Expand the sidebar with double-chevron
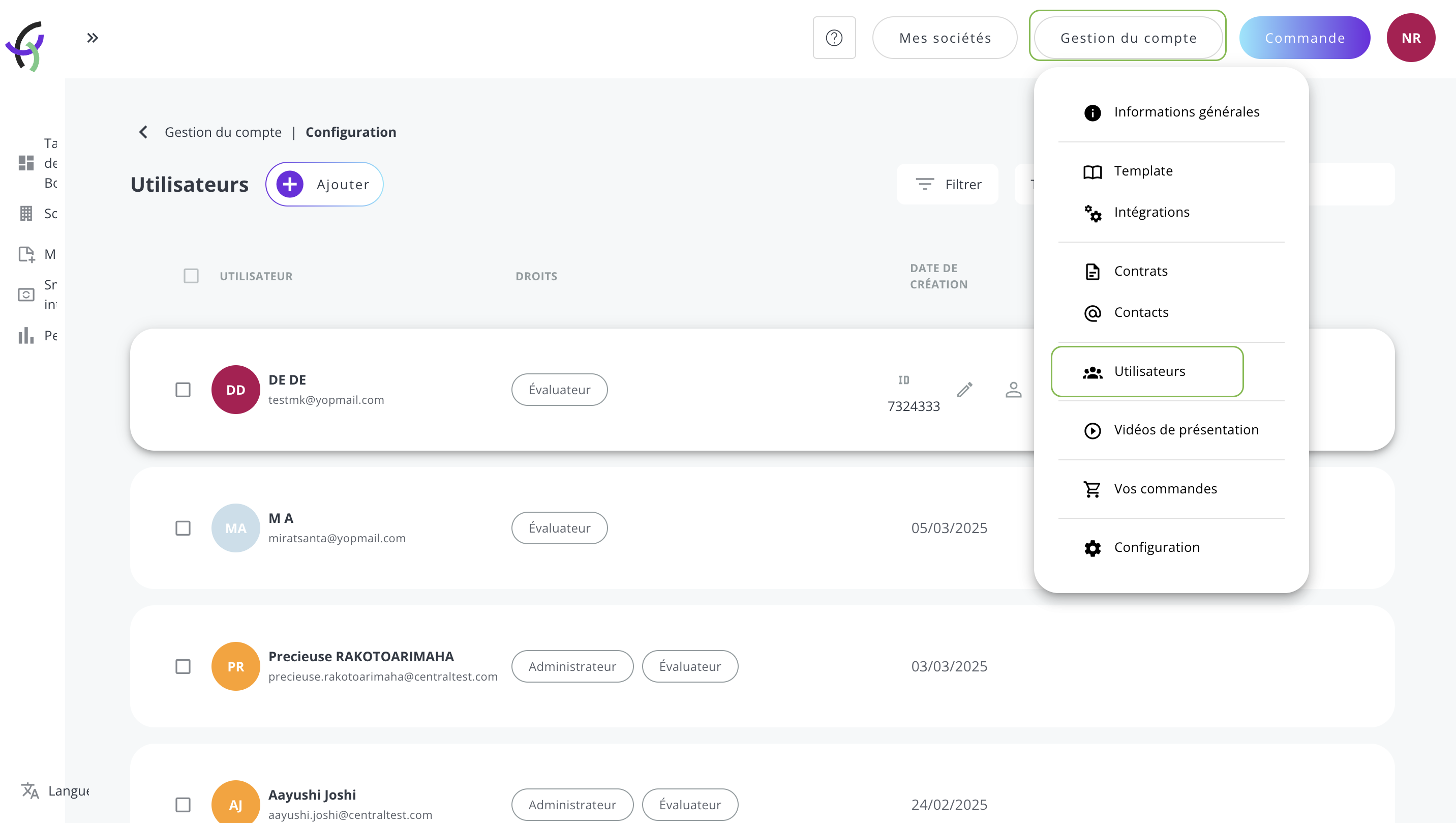The width and height of the screenshot is (1456, 823). 93,38
